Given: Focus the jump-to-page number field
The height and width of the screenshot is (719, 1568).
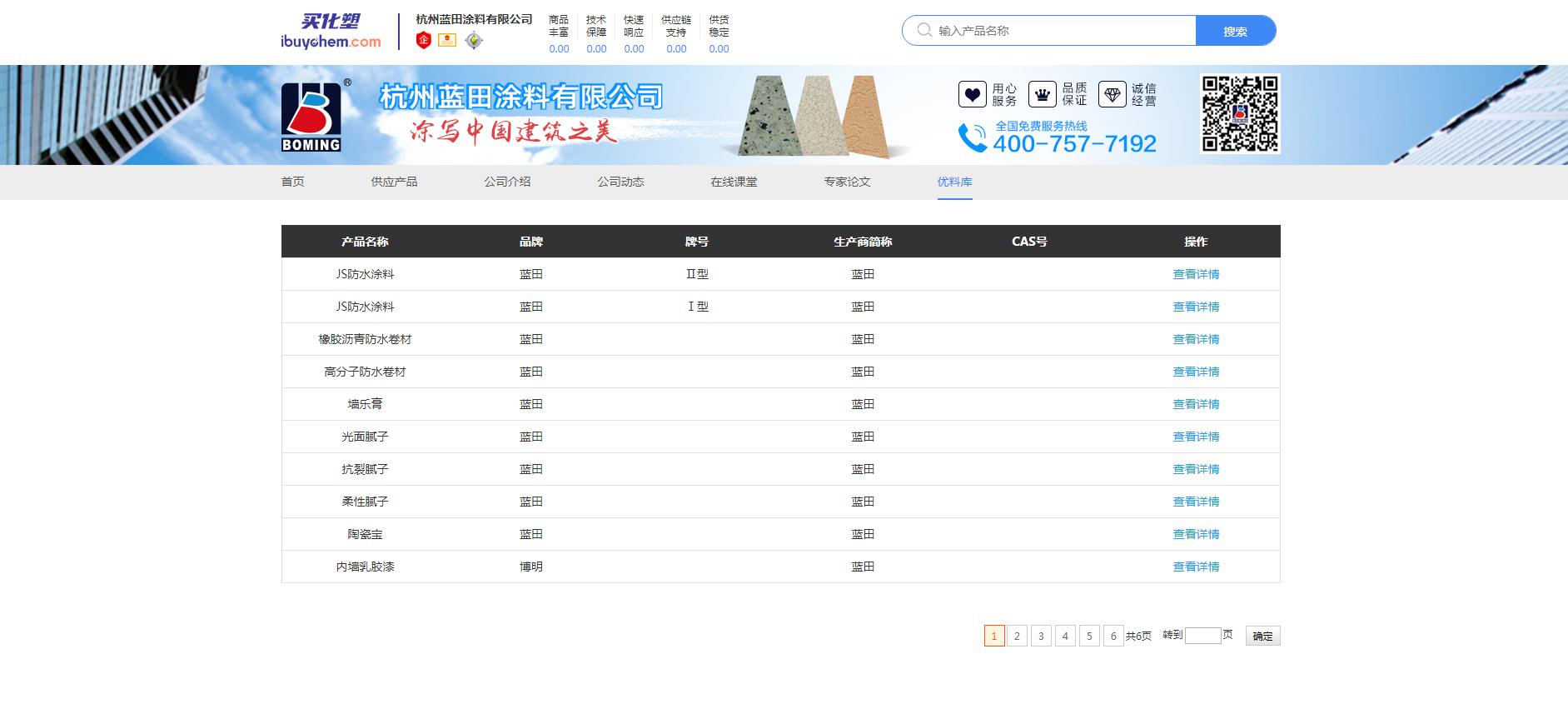Looking at the screenshot, I should point(1202,636).
